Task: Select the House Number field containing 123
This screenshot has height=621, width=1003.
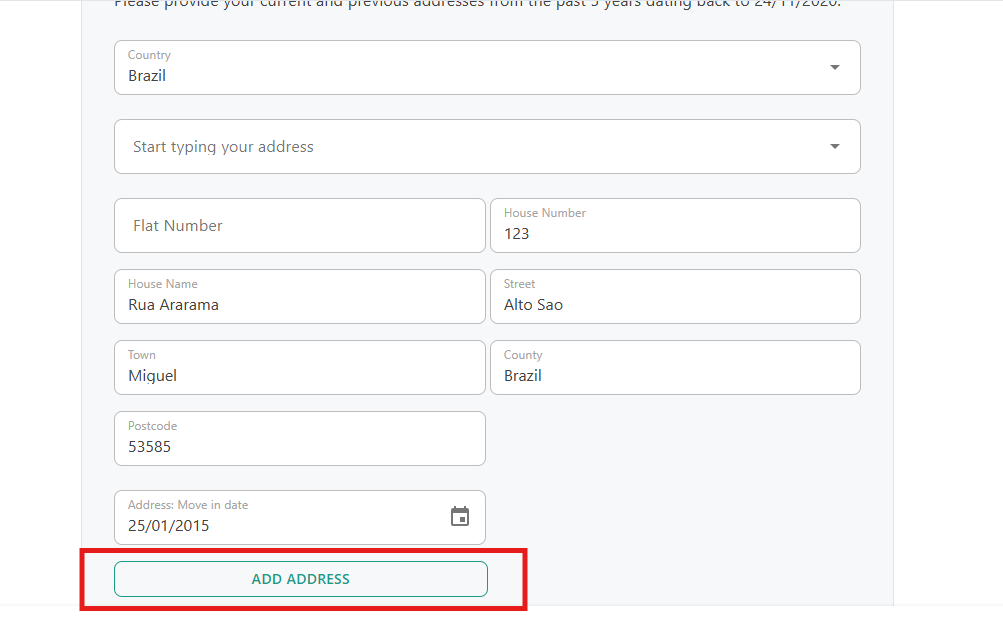Action: pos(674,234)
